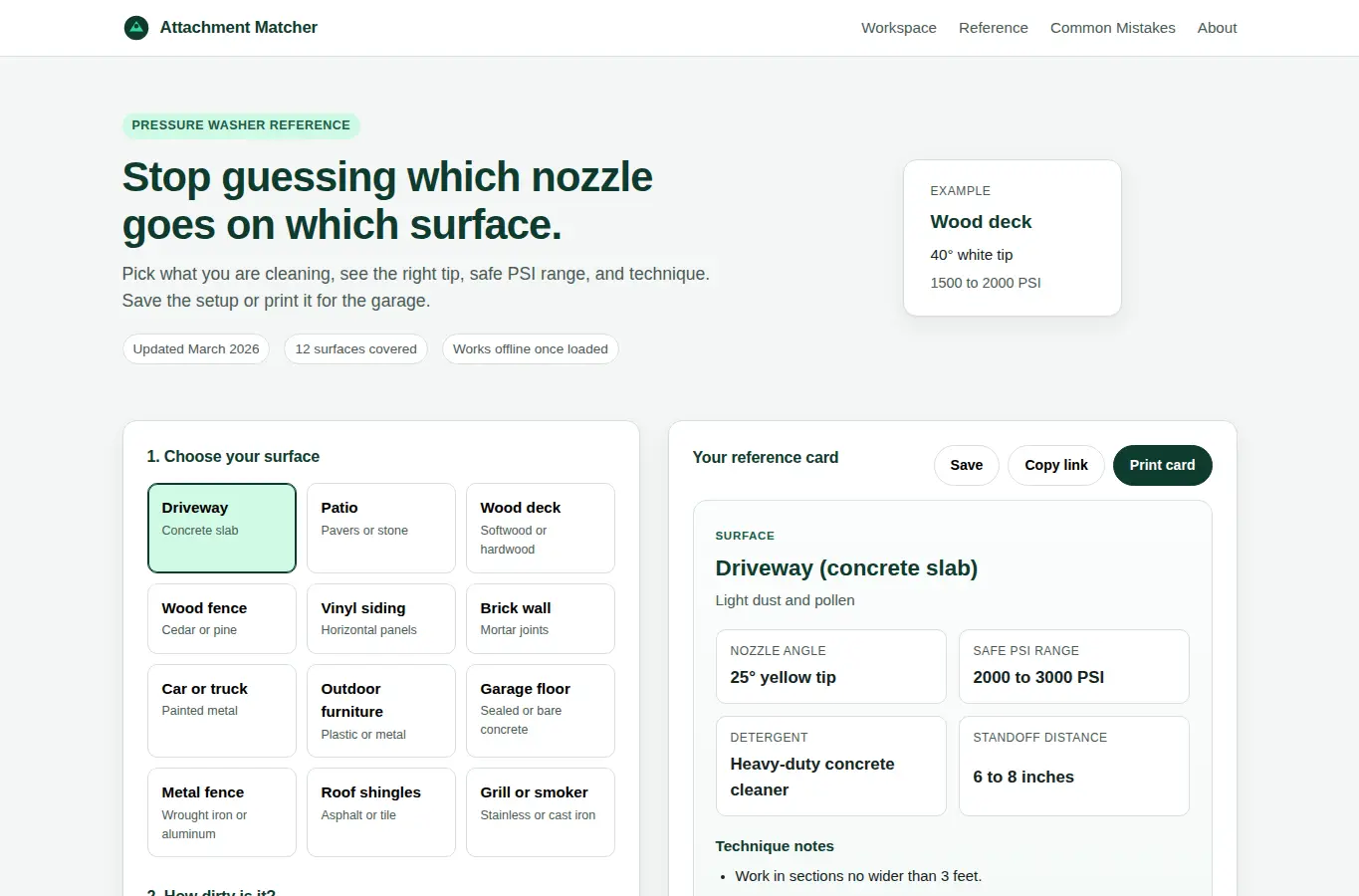Image resolution: width=1359 pixels, height=896 pixels.
Task: Click the Pressure Washer Reference badge
Action: tap(241, 125)
